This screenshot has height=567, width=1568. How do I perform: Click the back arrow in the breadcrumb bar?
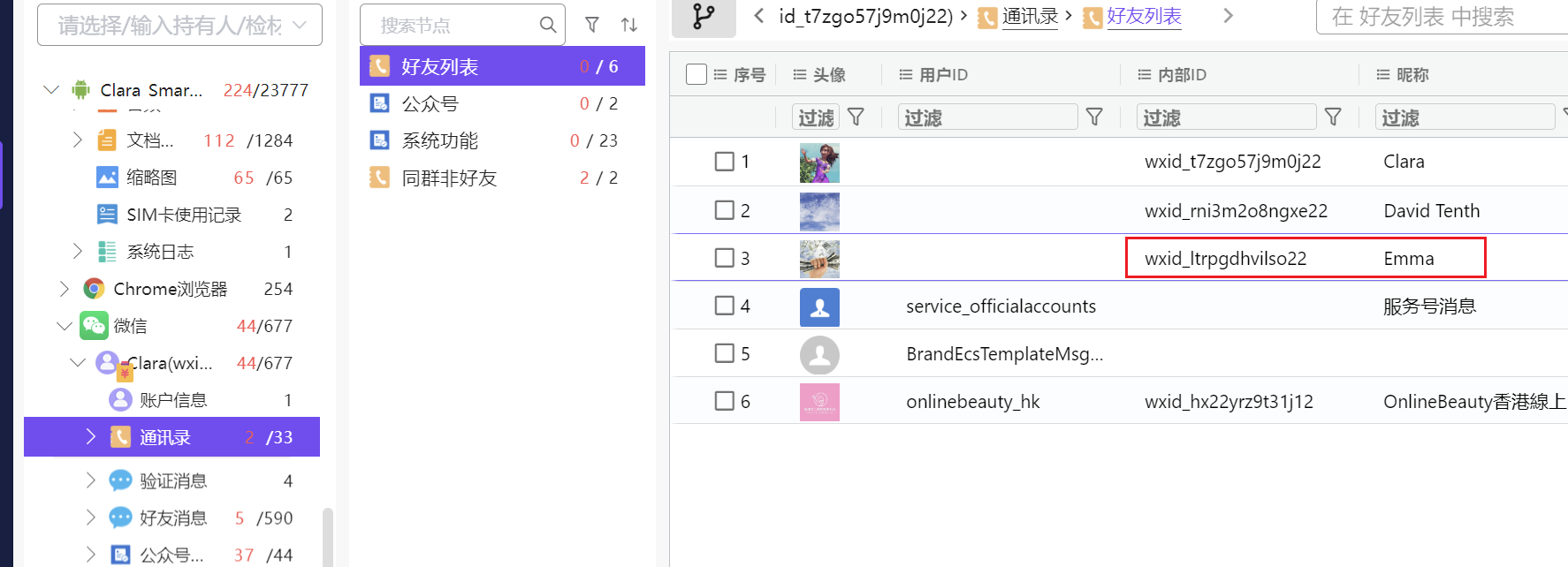tap(758, 16)
